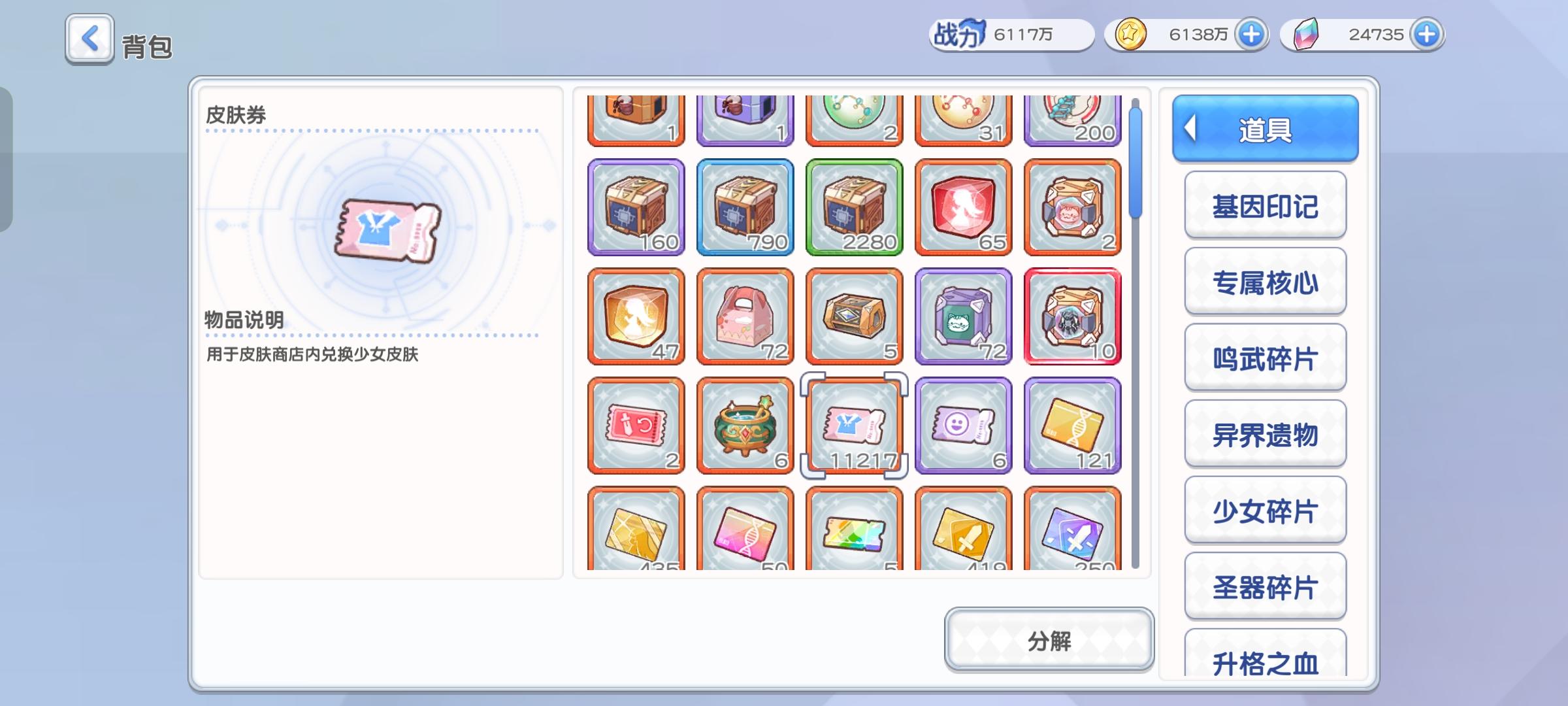Go back using the top-left arrow
1568x706 pixels.
90,39
